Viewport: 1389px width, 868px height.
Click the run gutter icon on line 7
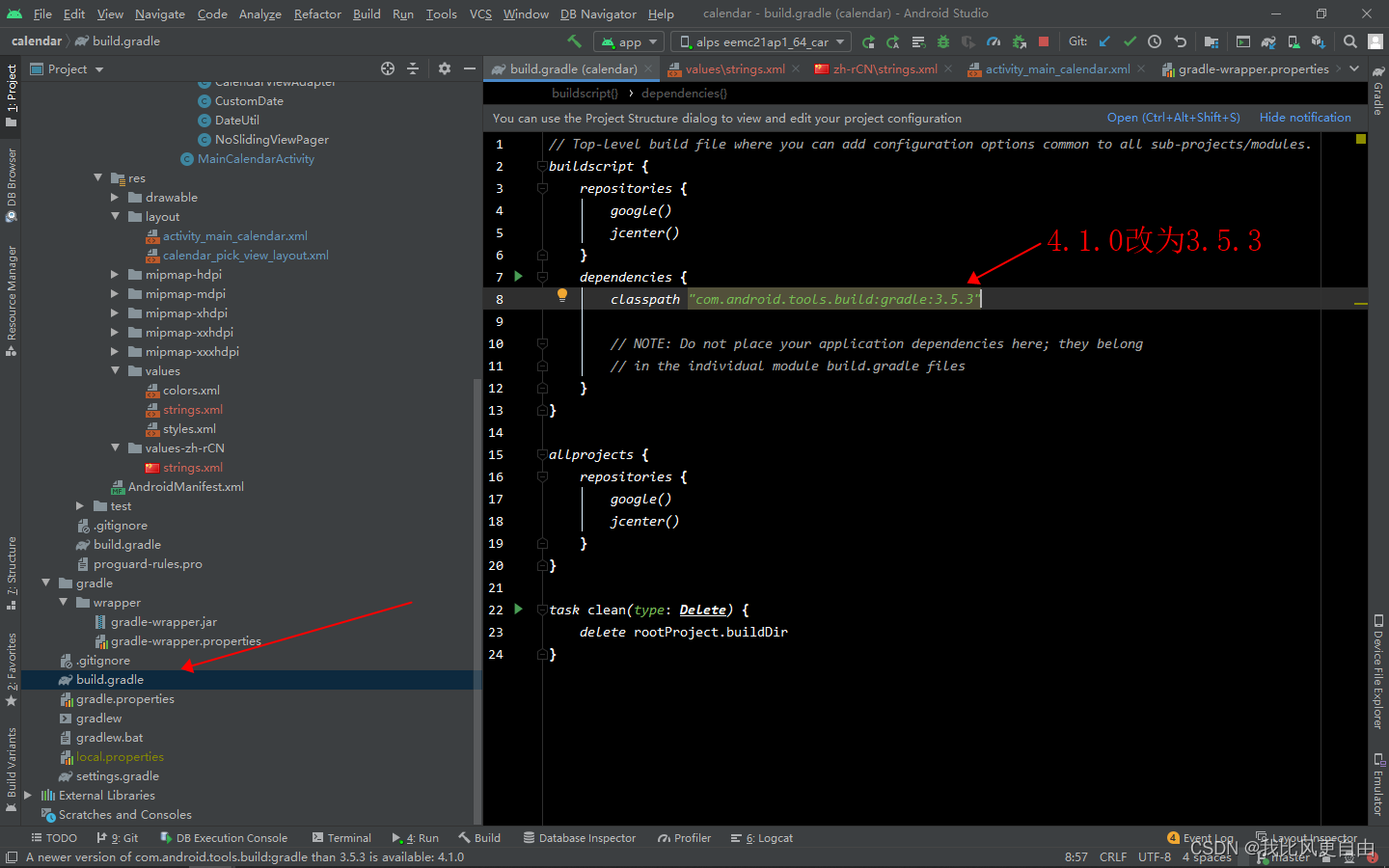click(x=518, y=277)
